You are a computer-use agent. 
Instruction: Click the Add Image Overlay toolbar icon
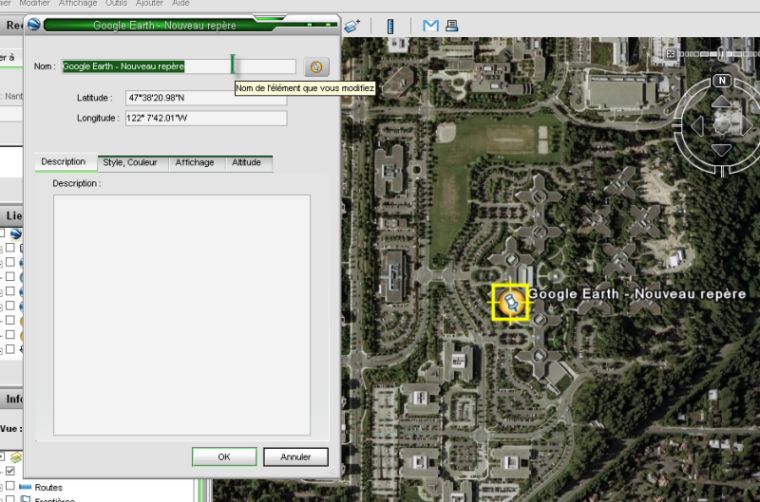pos(352,26)
